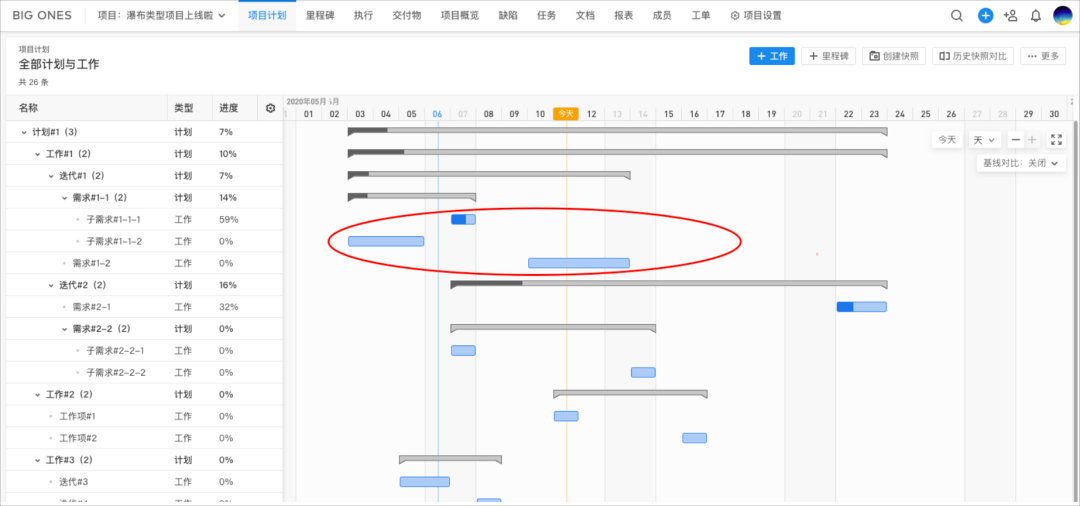The width and height of the screenshot is (1080, 506).
Task: Click the 子需求#1-1-1 progress bar in Gantt
Action: 463,219
